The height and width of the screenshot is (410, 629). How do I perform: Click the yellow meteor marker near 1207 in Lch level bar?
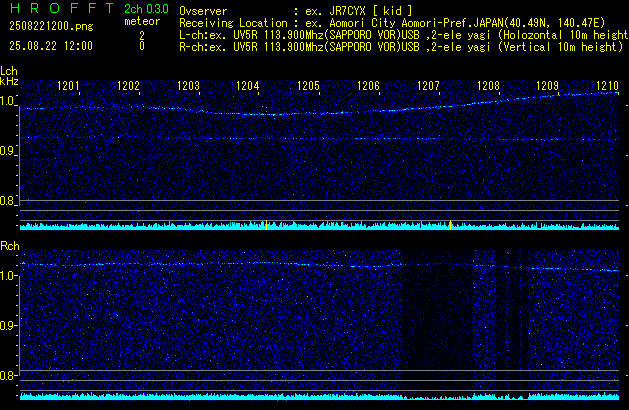450,225
